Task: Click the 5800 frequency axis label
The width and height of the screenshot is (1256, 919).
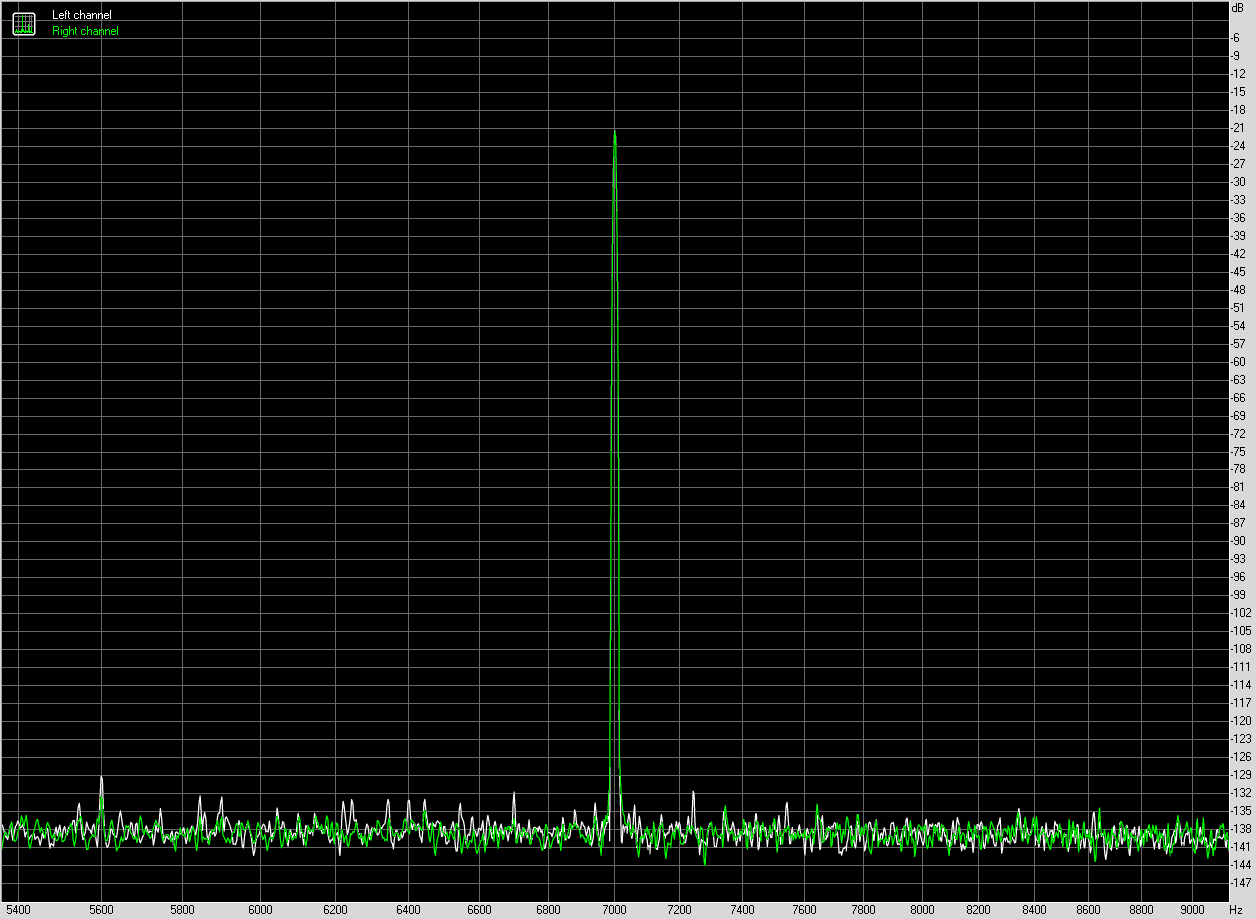Action: point(182,909)
